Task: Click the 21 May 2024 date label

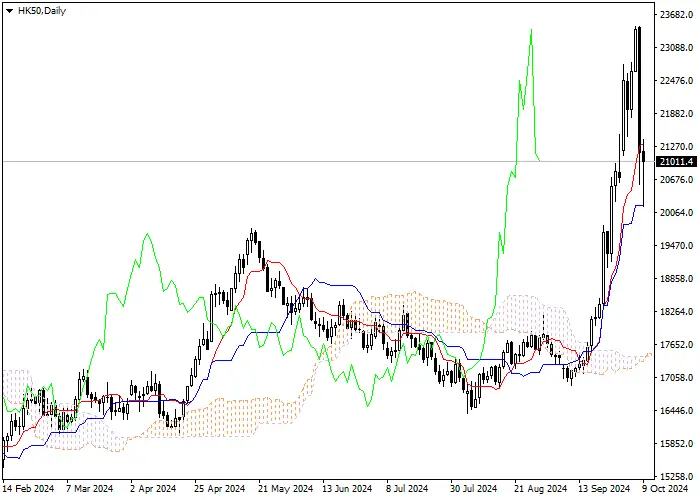Action: [284, 489]
